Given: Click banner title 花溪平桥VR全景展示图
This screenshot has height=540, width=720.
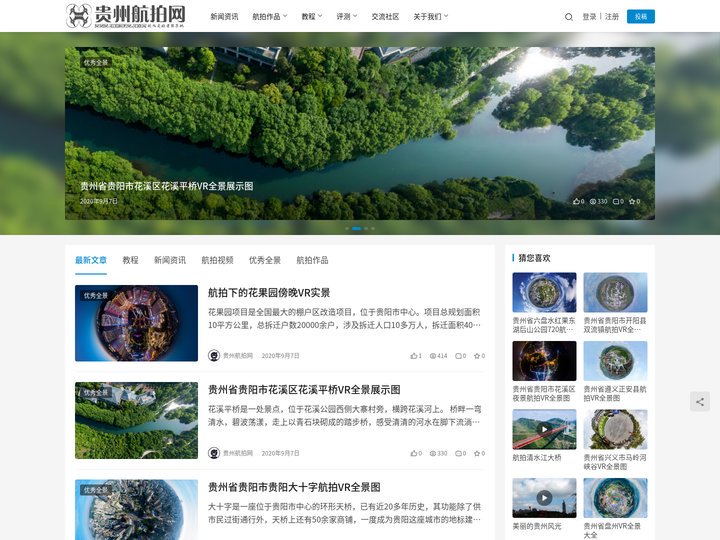Looking at the screenshot, I should pos(167,186).
